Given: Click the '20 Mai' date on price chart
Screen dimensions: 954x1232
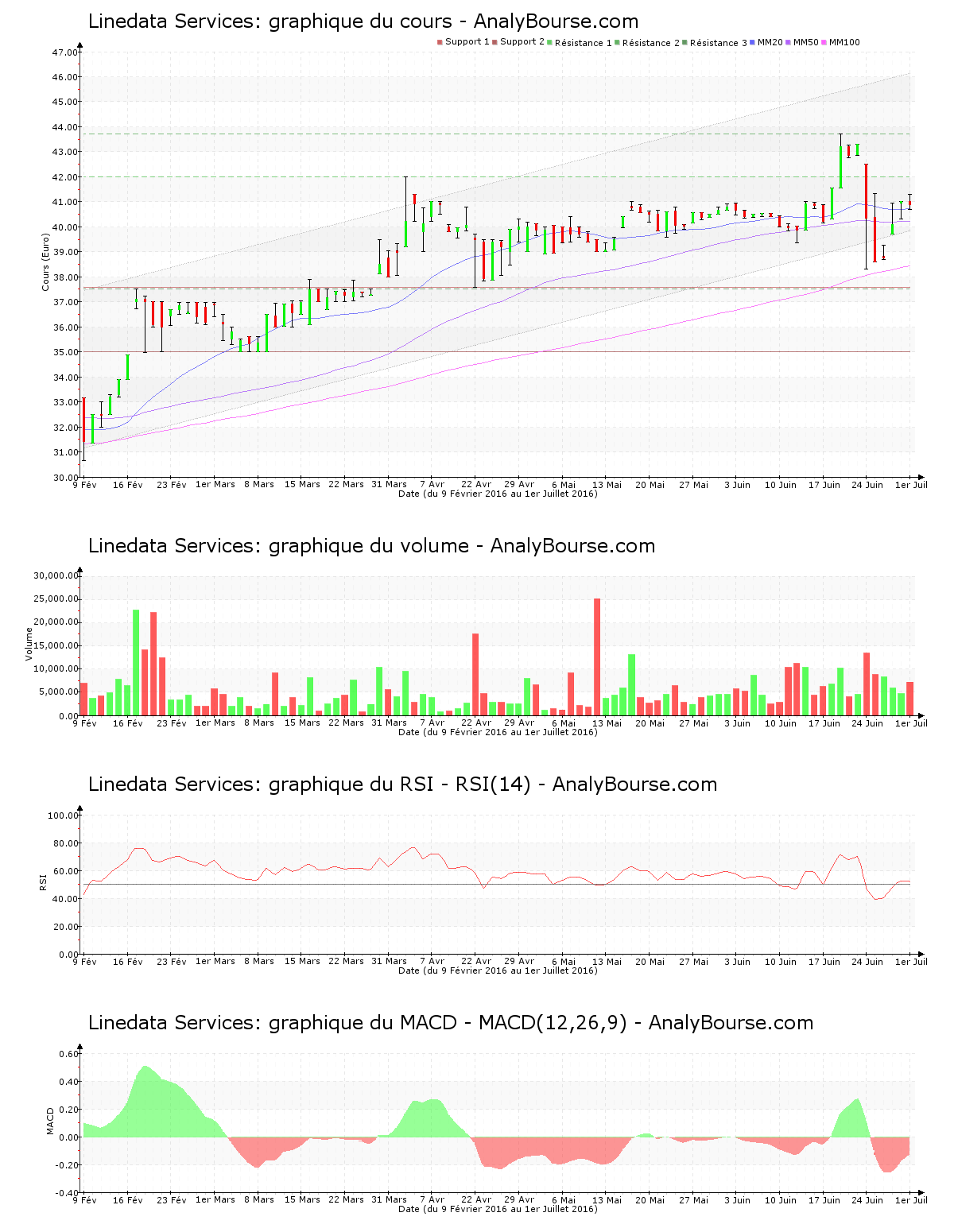Looking at the screenshot, I should pyautogui.click(x=650, y=484).
